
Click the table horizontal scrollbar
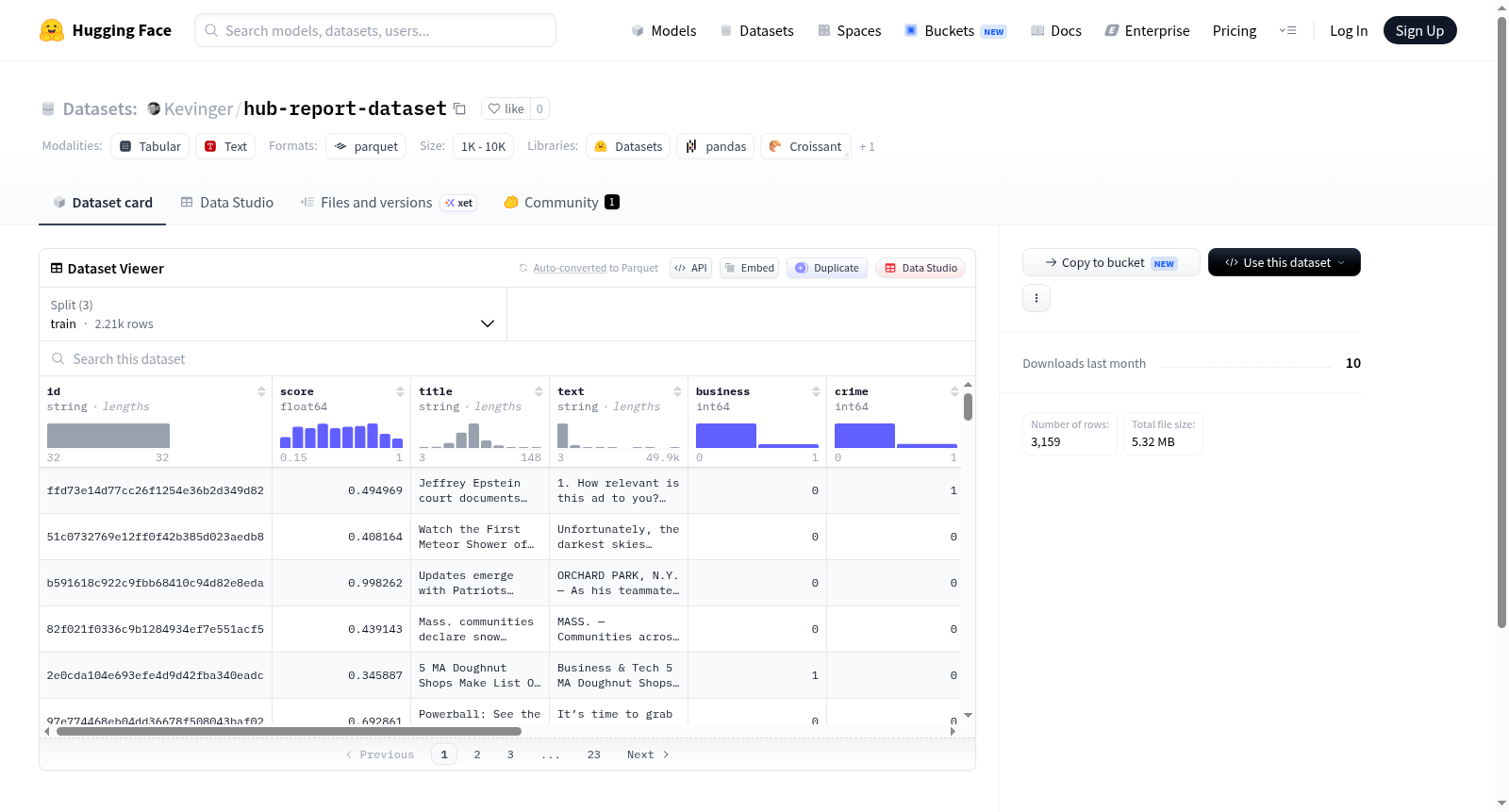click(289, 731)
